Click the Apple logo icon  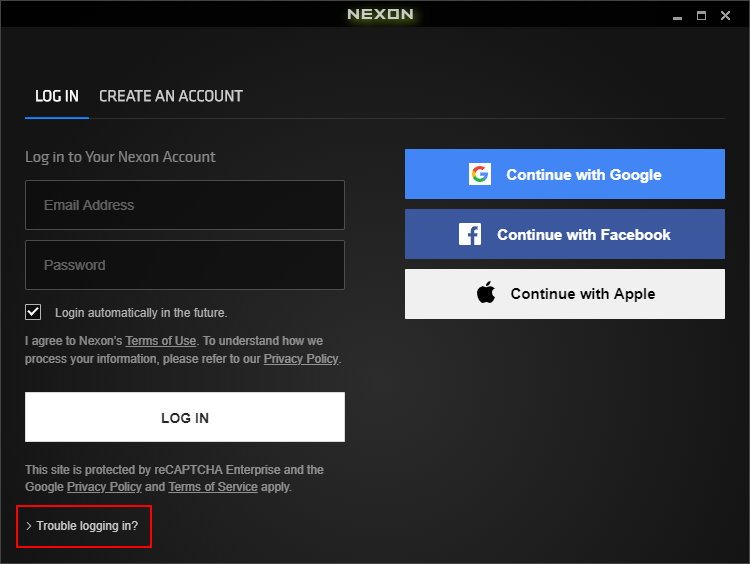[486, 292]
